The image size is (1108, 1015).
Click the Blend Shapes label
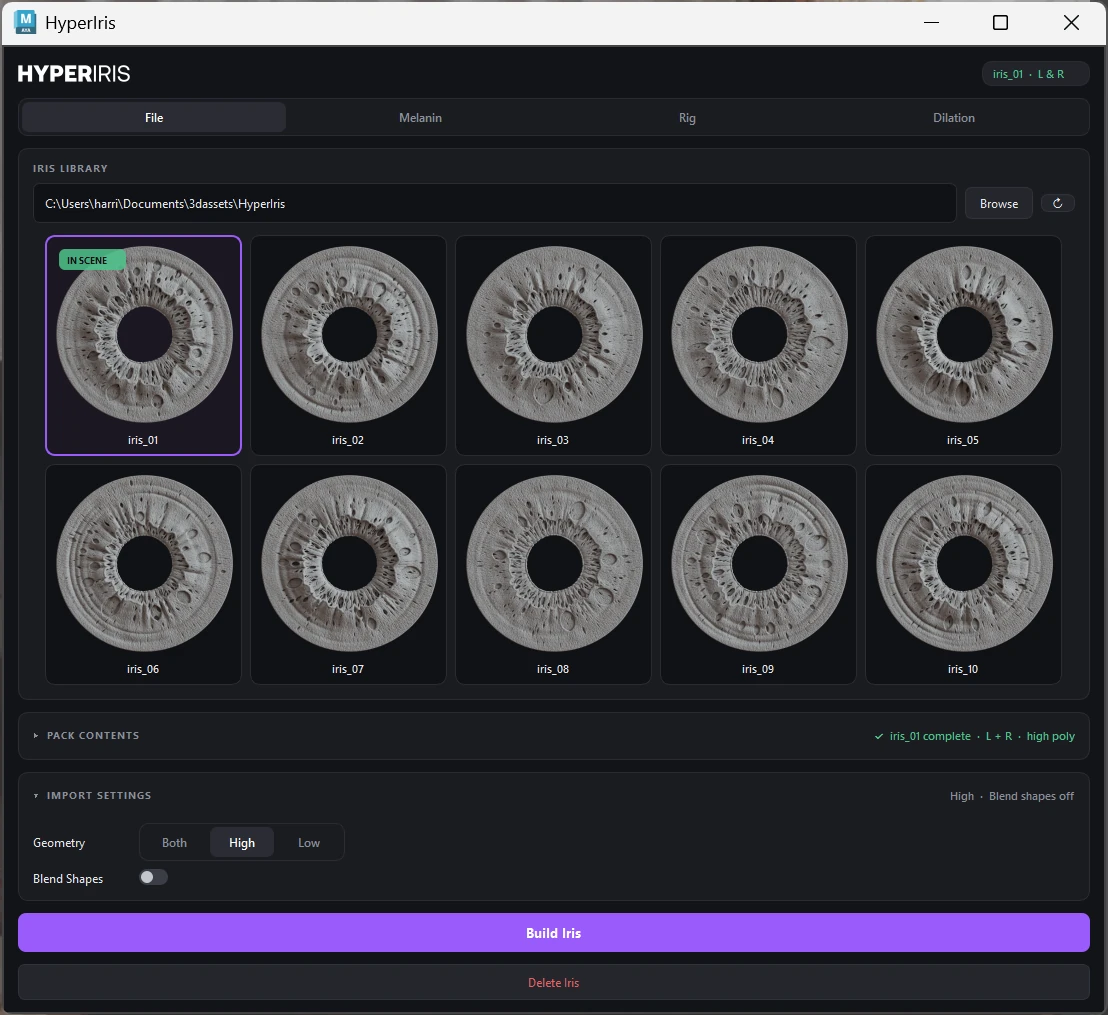coord(68,879)
